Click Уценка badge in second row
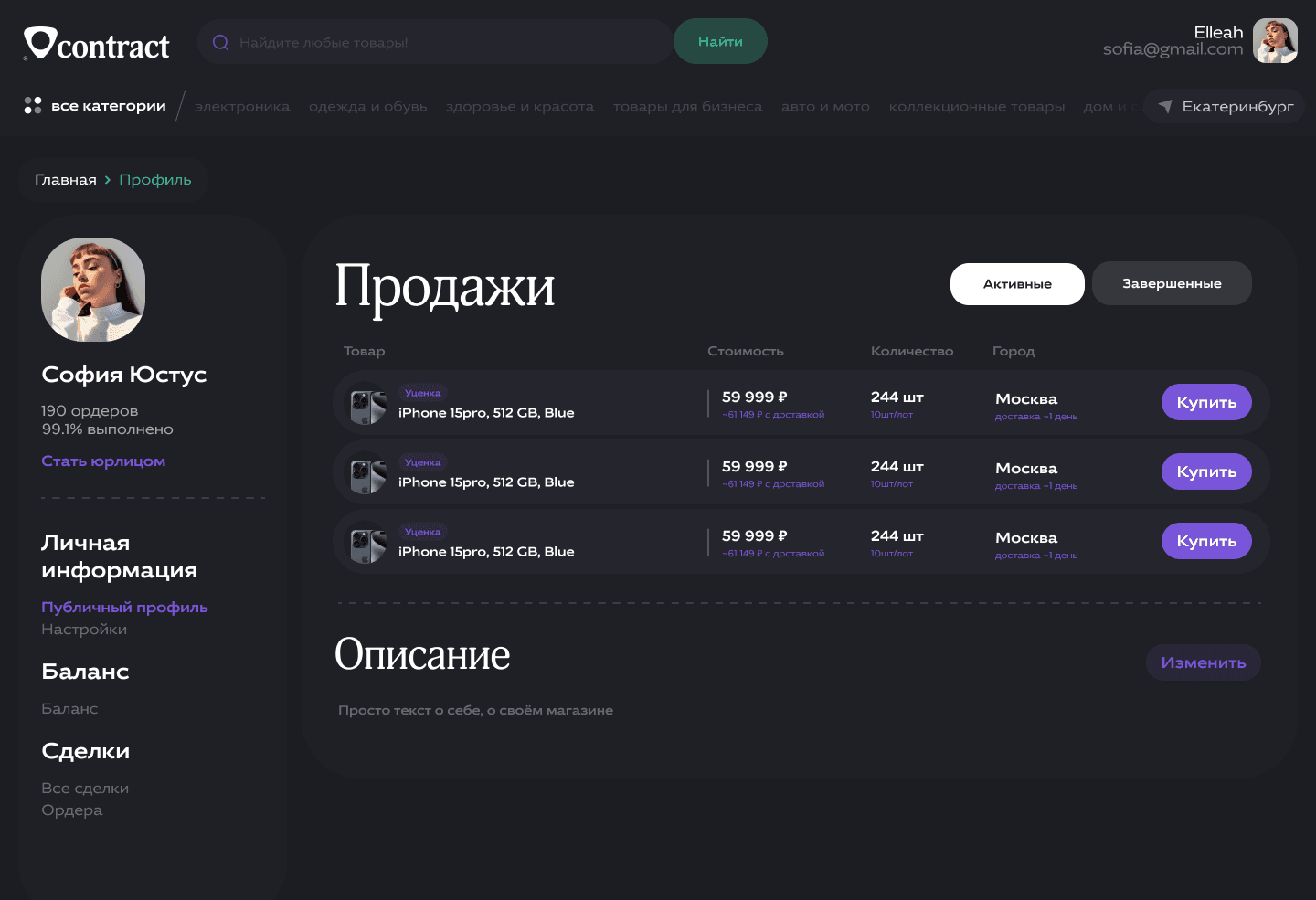The height and width of the screenshot is (900, 1316). point(422,462)
